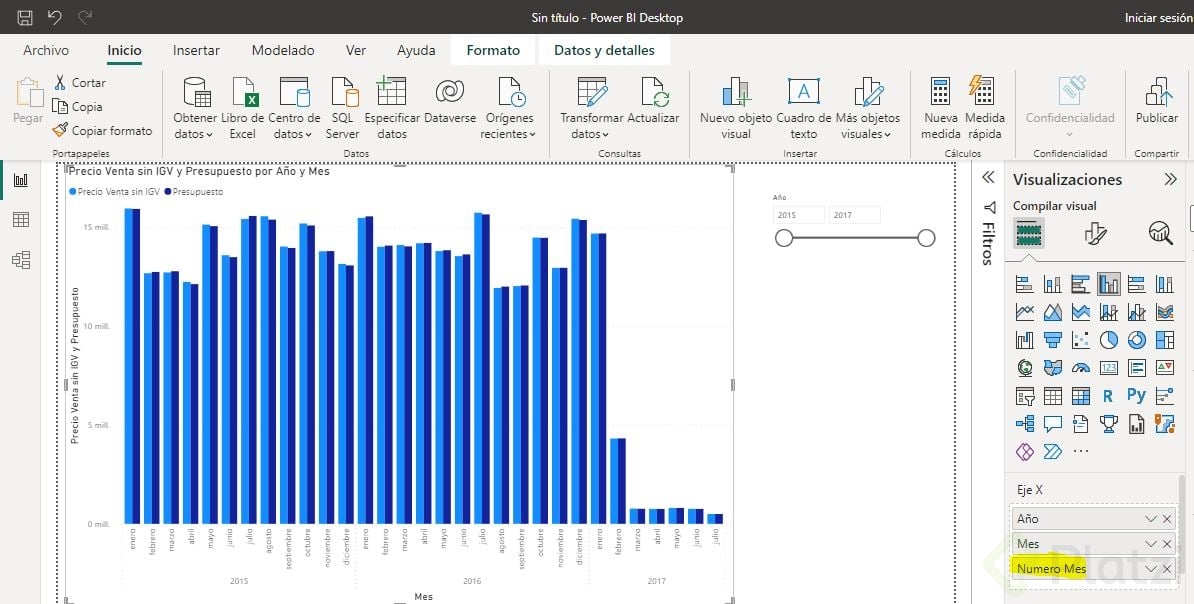
Task: Open the Datos y detalles tab
Action: pyautogui.click(x=604, y=50)
